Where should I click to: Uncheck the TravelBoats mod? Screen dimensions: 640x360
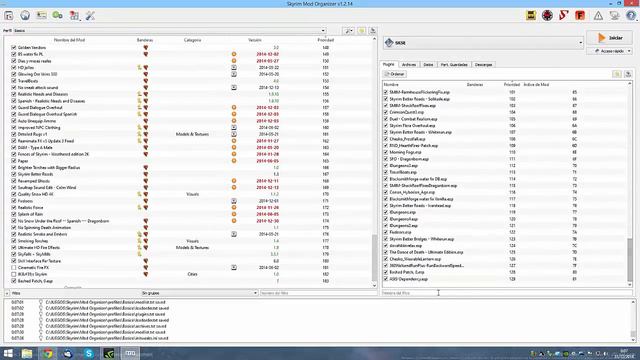tap(13, 81)
